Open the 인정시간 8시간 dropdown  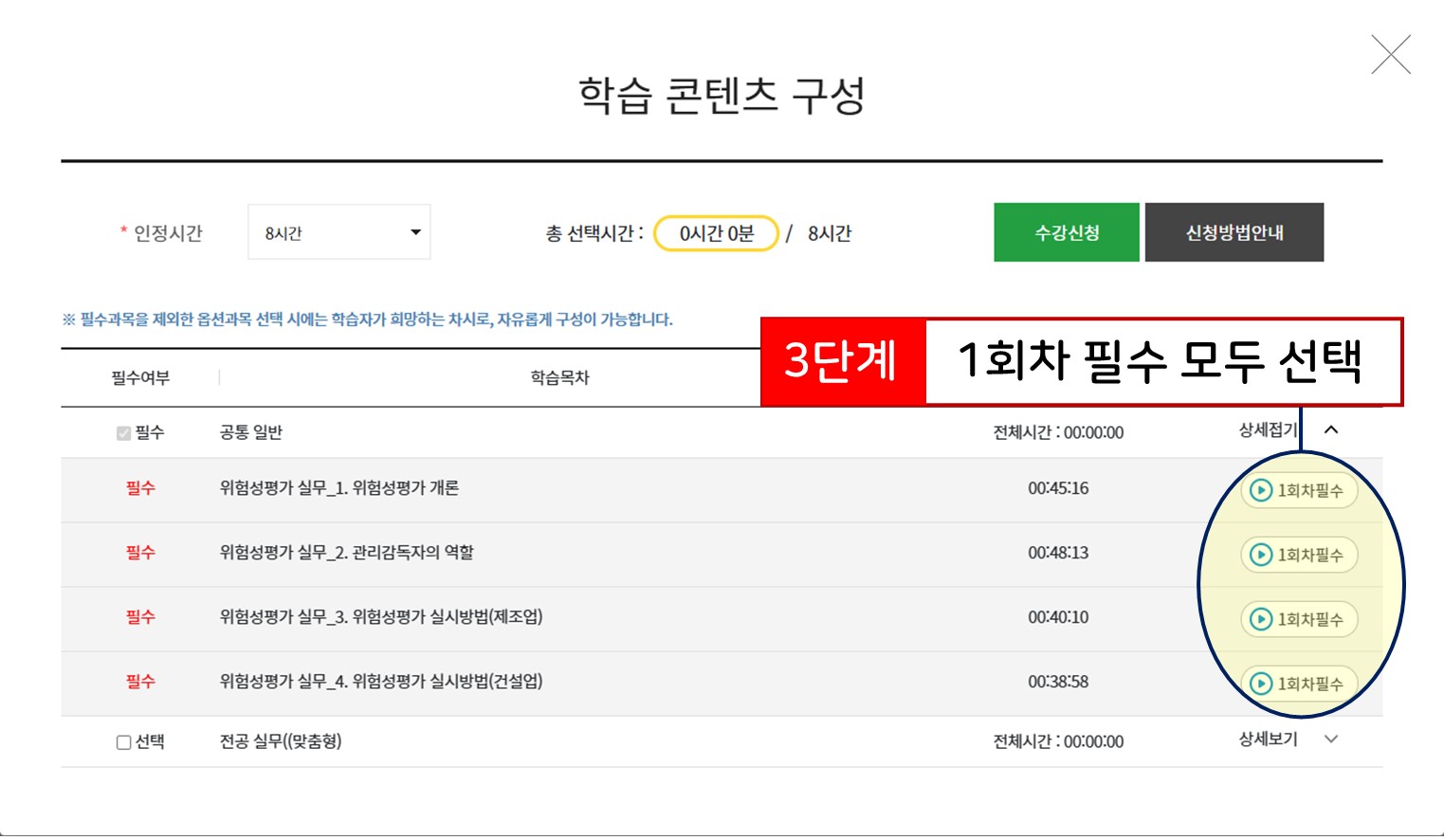(x=339, y=232)
